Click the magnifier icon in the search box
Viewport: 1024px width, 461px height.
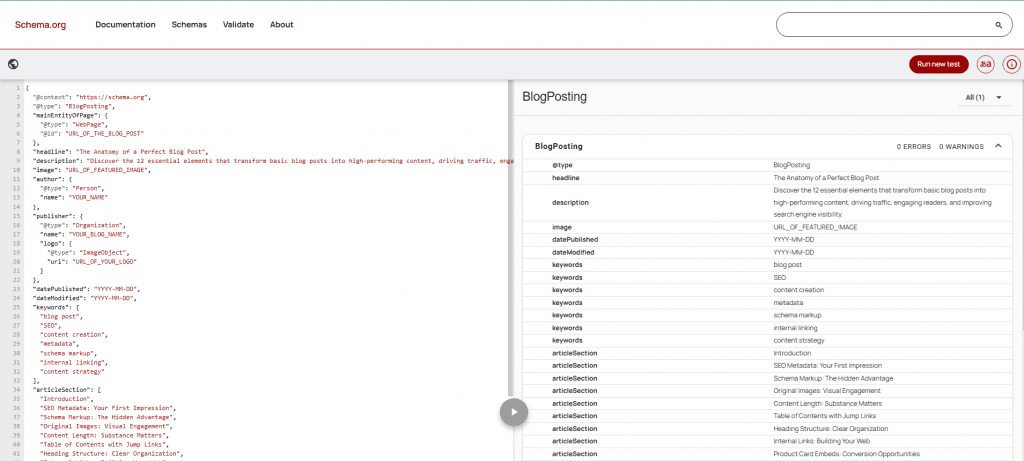(999, 25)
